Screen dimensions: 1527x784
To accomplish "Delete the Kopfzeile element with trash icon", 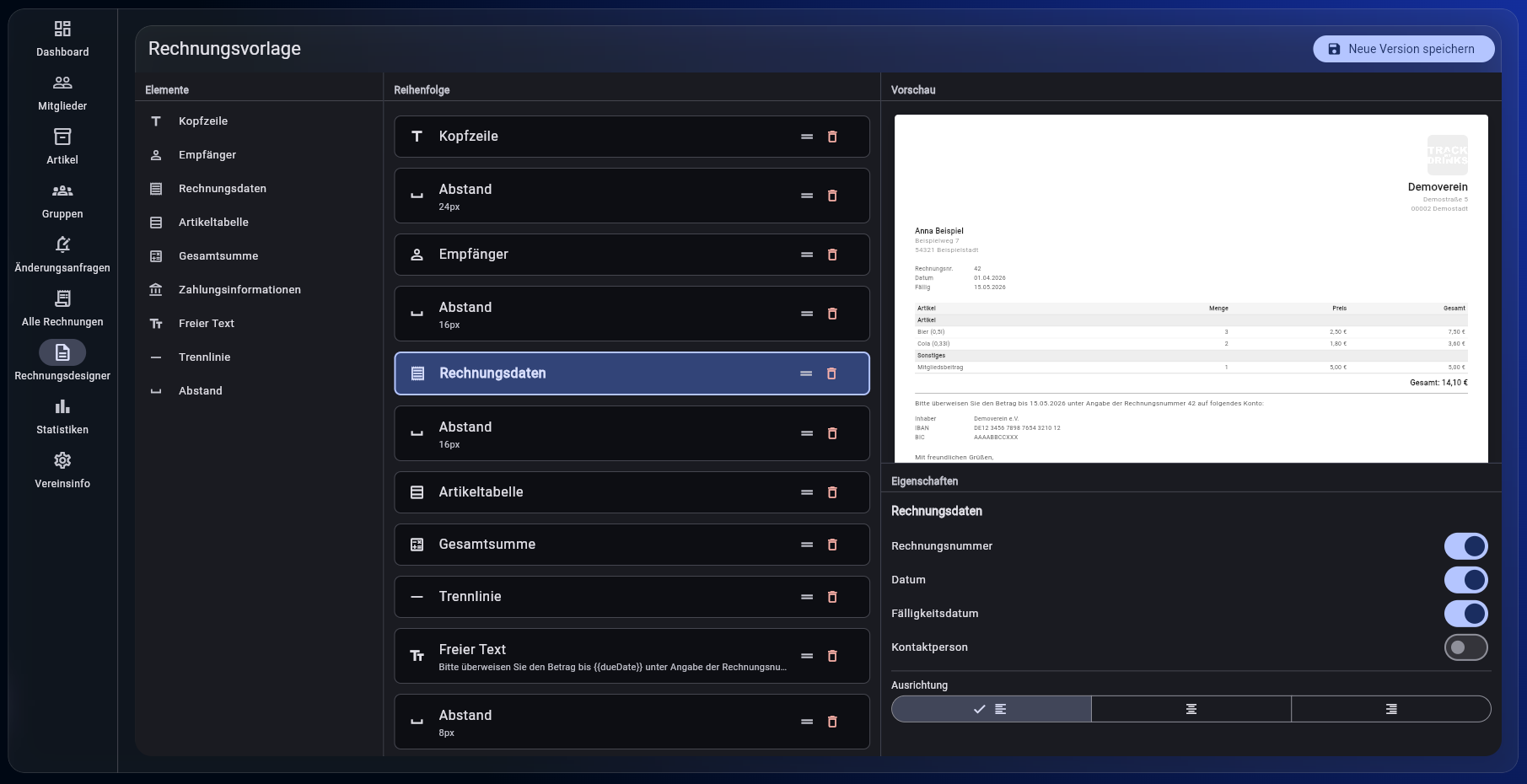I will pyautogui.click(x=832, y=137).
